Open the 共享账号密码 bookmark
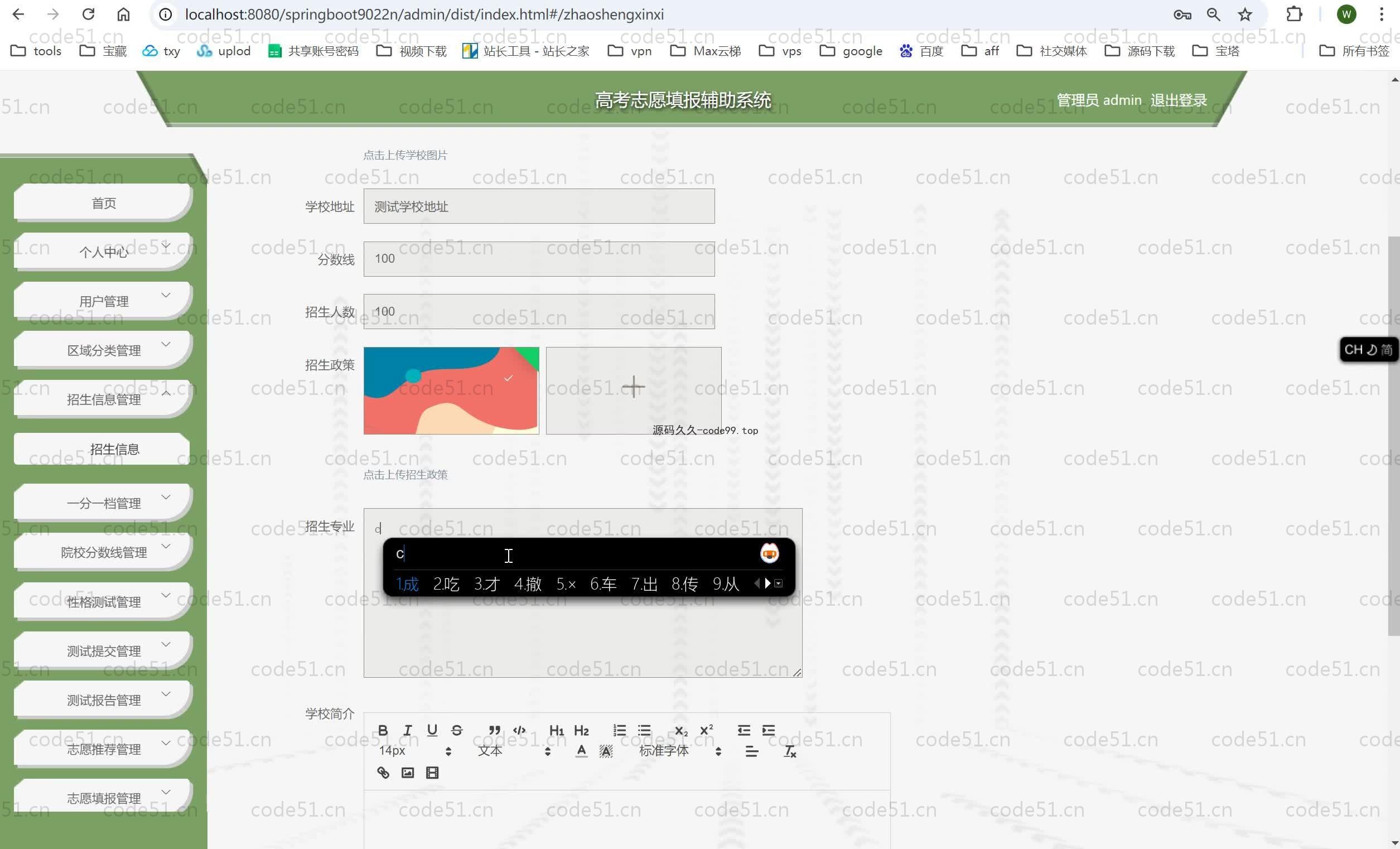This screenshot has height=849, width=1400. (x=313, y=51)
